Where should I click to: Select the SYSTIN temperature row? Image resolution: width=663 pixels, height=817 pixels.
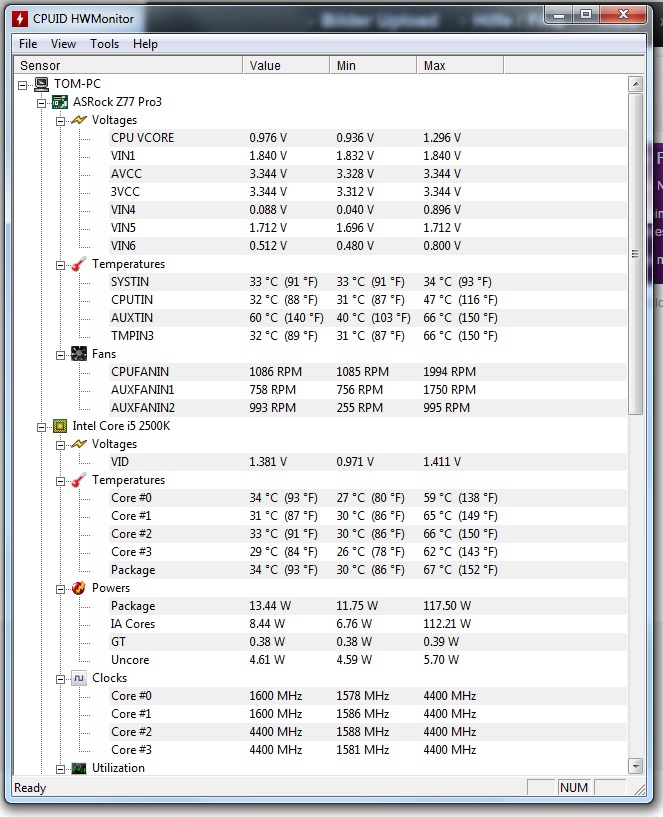(367, 282)
